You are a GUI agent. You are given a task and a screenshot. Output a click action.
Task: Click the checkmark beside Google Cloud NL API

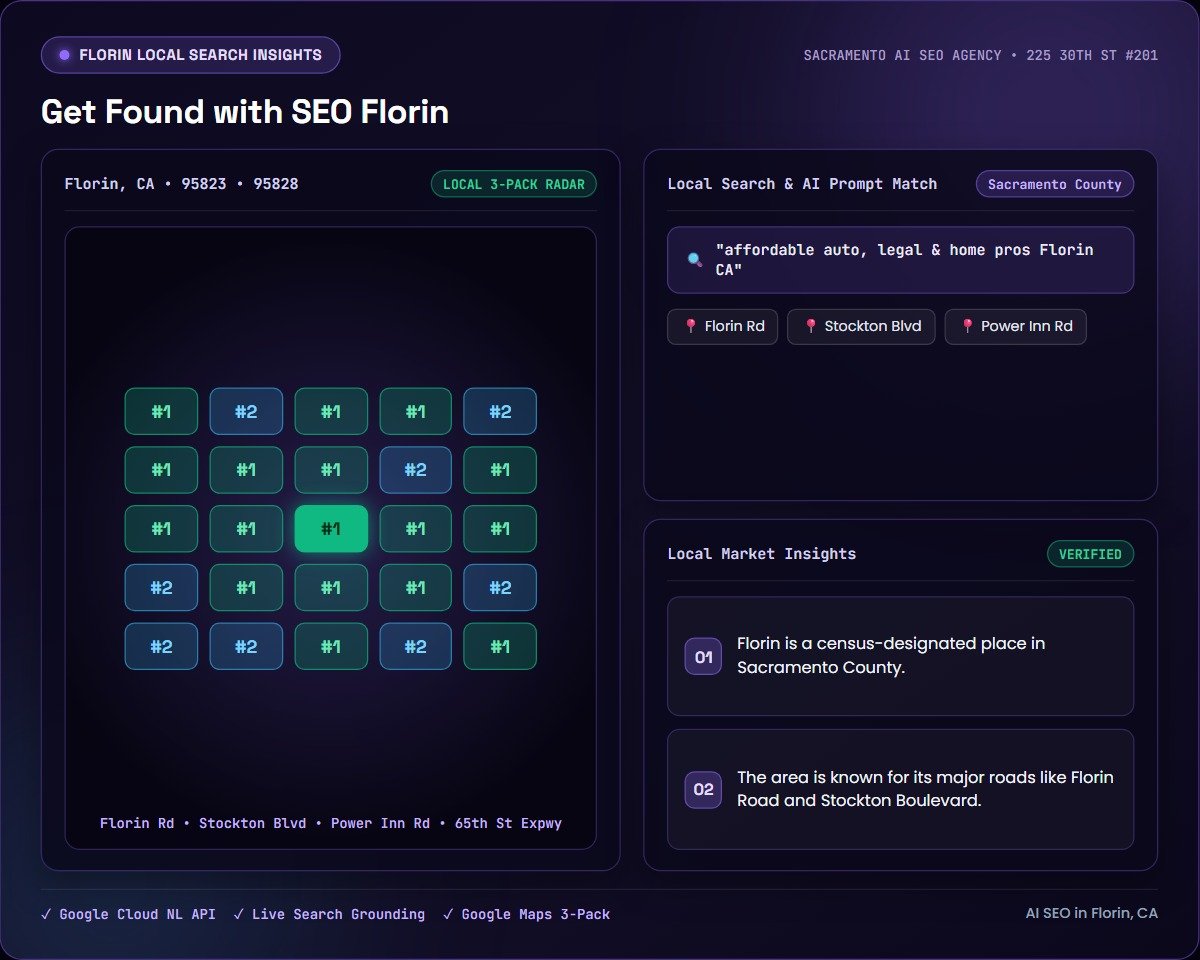[x=46, y=914]
